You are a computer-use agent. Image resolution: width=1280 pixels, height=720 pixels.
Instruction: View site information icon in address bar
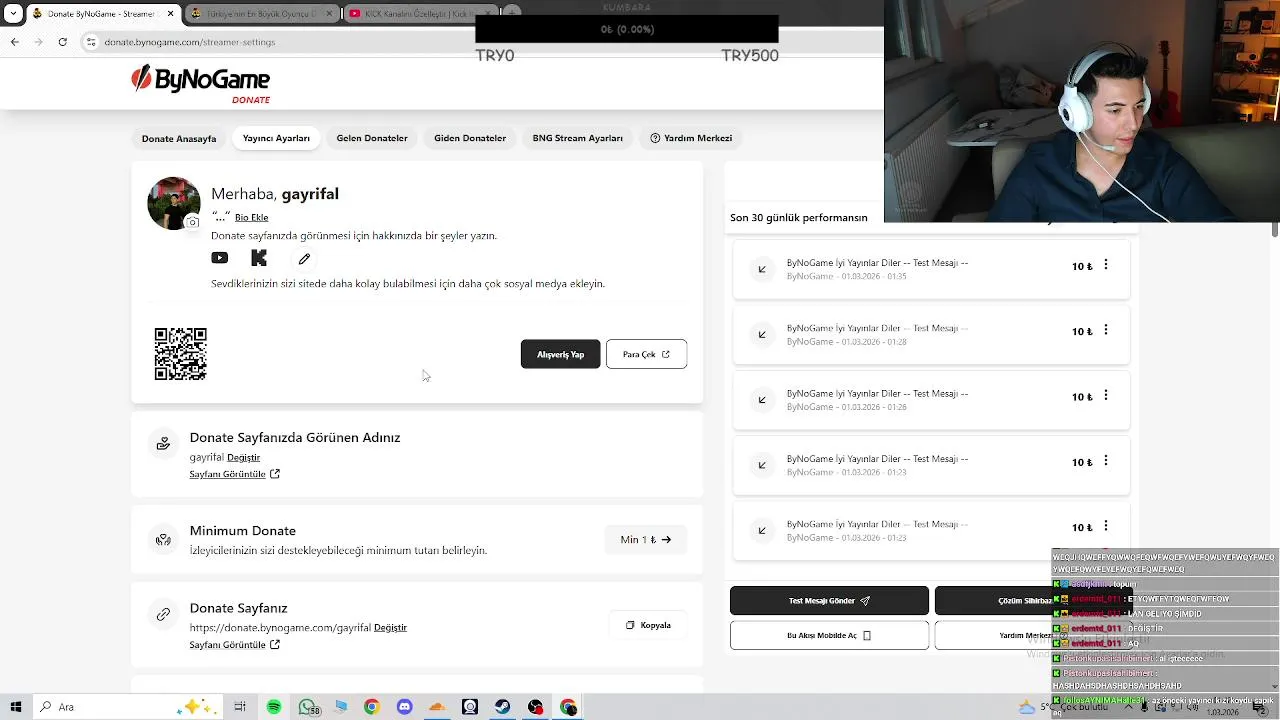[91, 42]
